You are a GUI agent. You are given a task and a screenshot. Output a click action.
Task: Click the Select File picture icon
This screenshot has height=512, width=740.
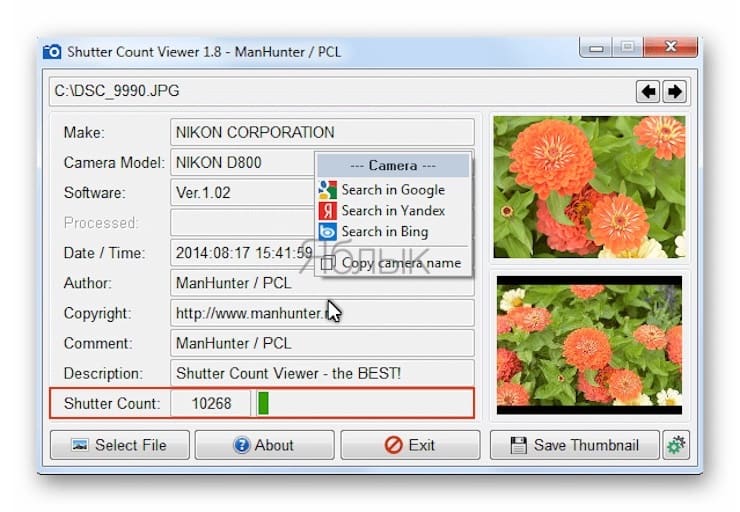click(x=80, y=445)
